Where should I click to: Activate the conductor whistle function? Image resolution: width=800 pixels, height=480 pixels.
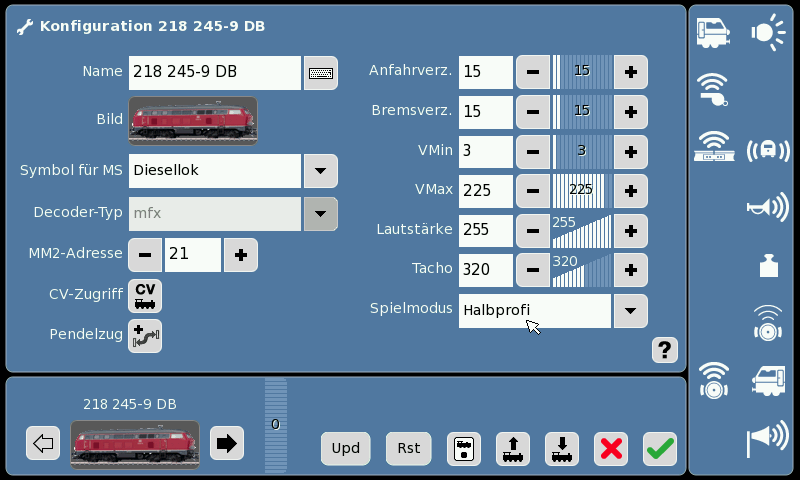pos(713,89)
